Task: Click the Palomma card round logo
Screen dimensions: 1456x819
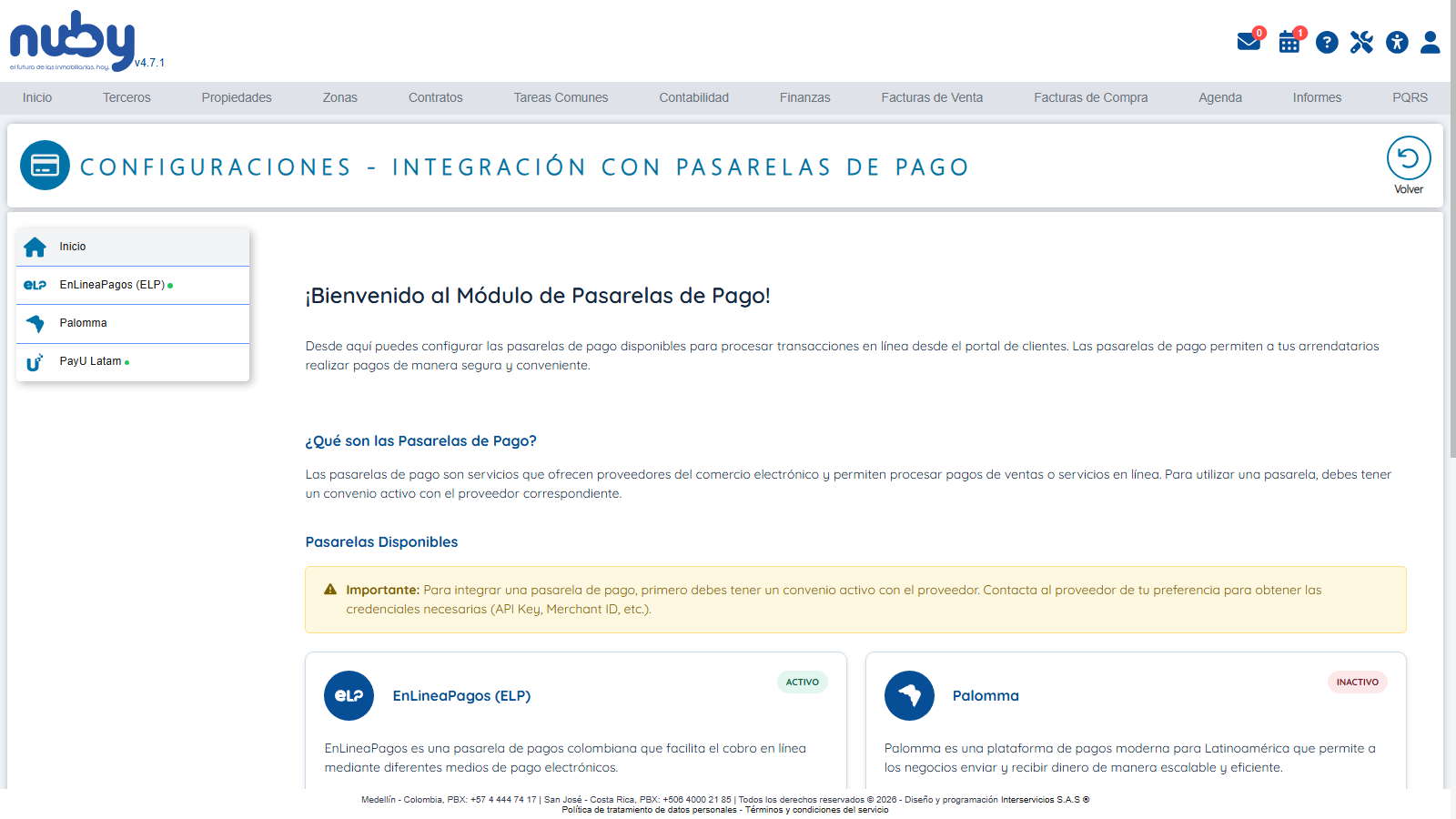Action: coord(909,695)
